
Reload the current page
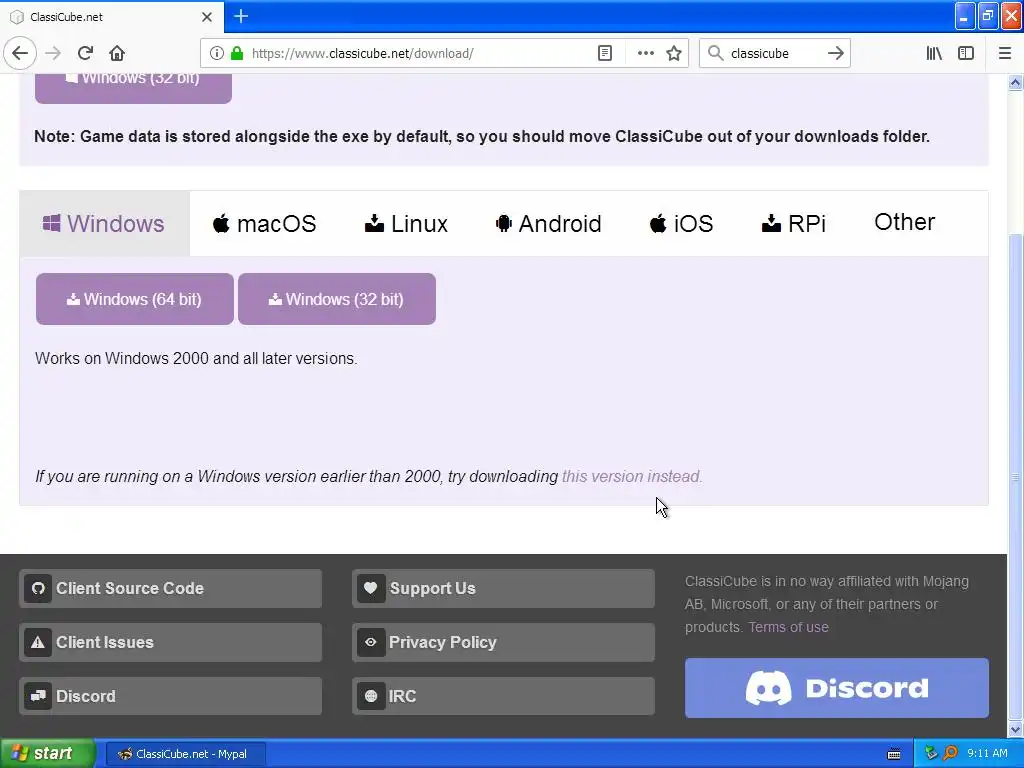tap(85, 53)
